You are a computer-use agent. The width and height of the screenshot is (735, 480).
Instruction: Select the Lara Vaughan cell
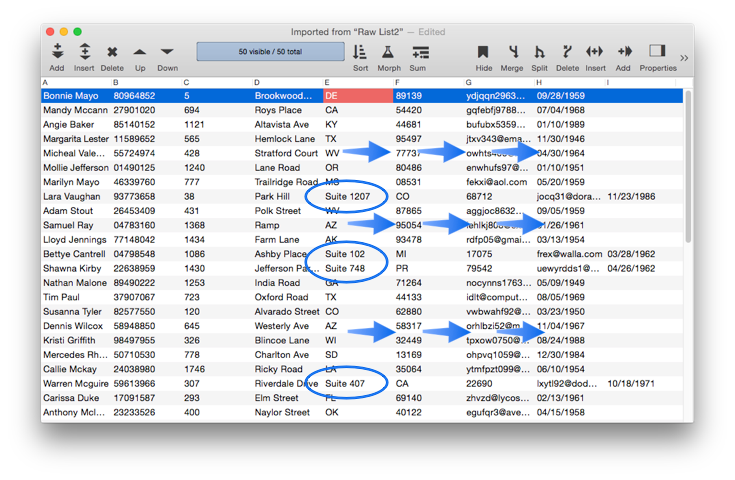click(x=76, y=196)
